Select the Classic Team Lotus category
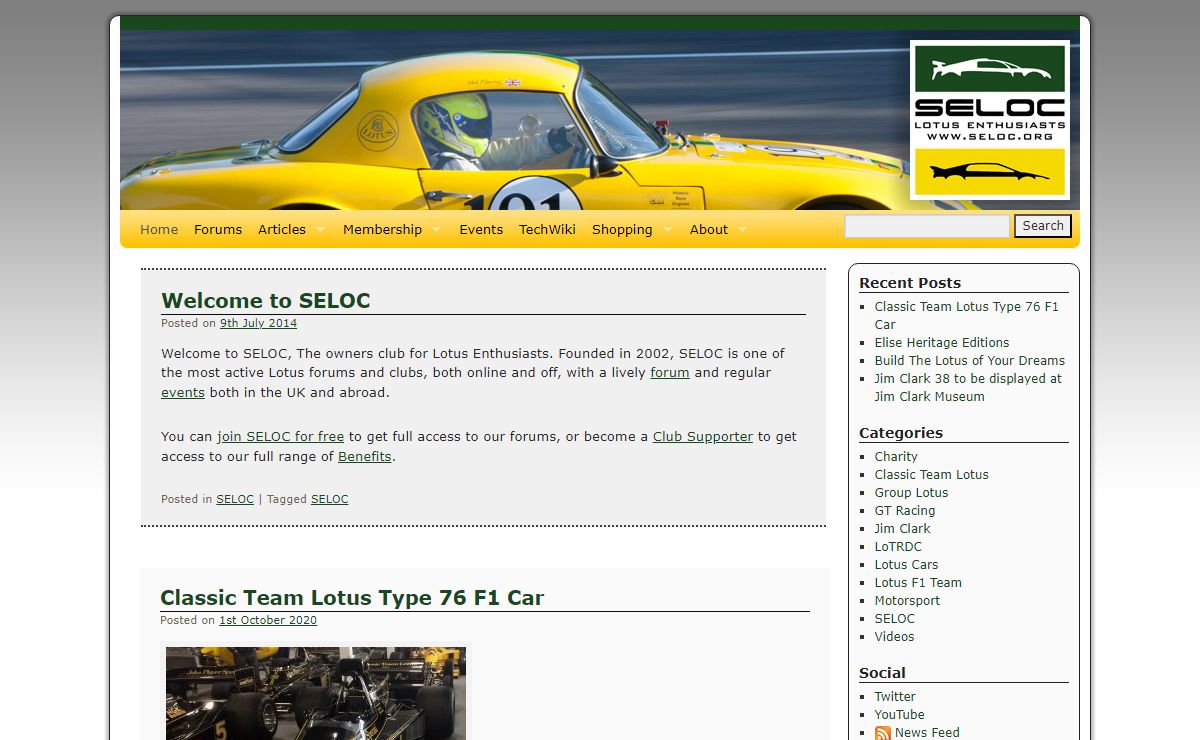This screenshot has height=740, width=1200. [x=932, y=474]
